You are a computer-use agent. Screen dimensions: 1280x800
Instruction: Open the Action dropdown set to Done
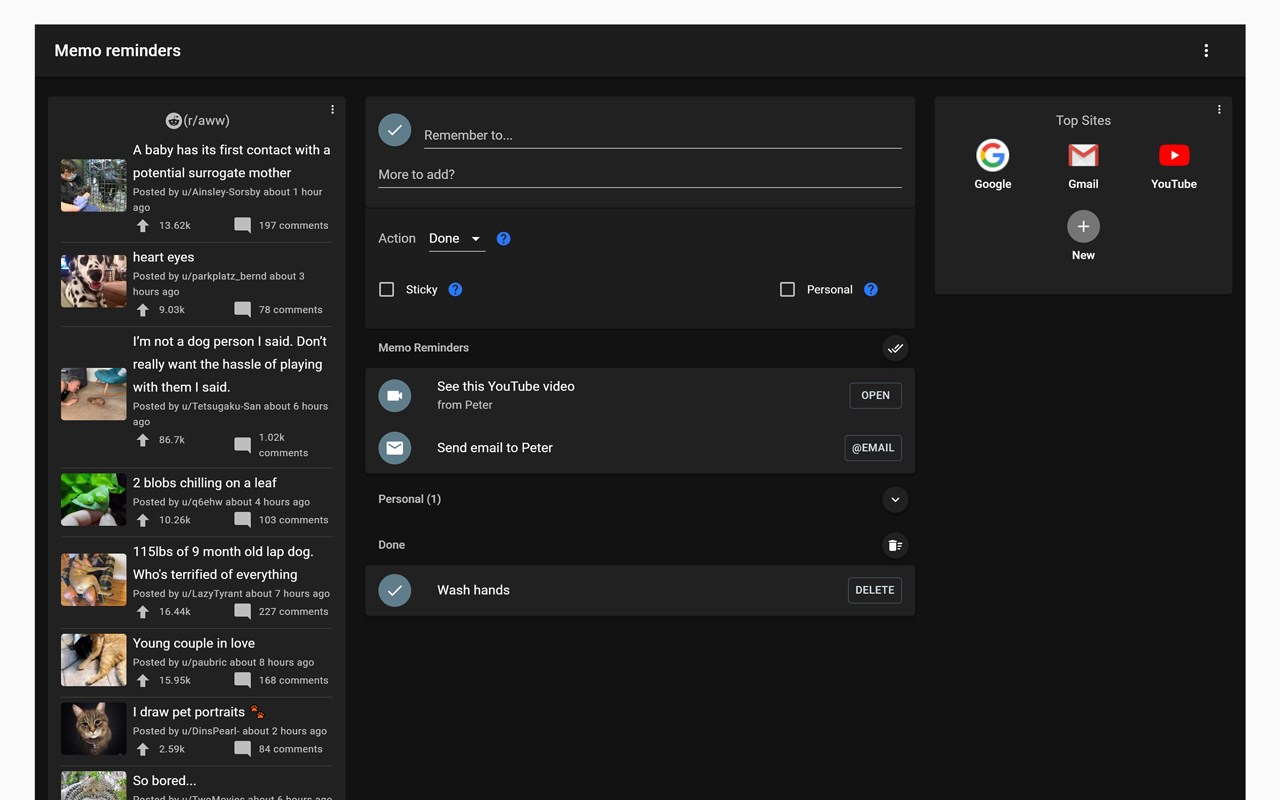[456, 239]
